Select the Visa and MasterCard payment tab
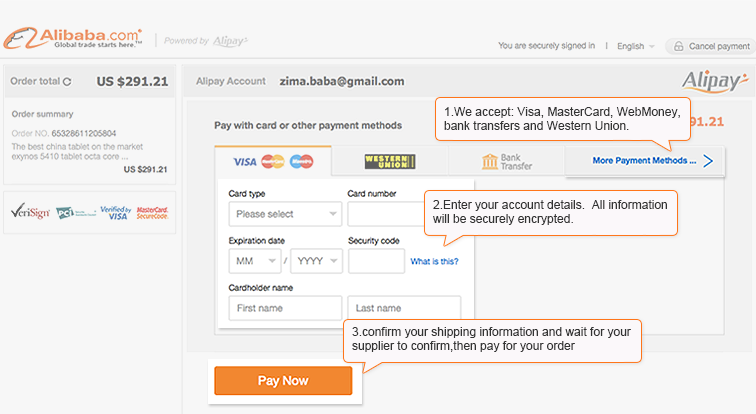 [x=273, y=161]
